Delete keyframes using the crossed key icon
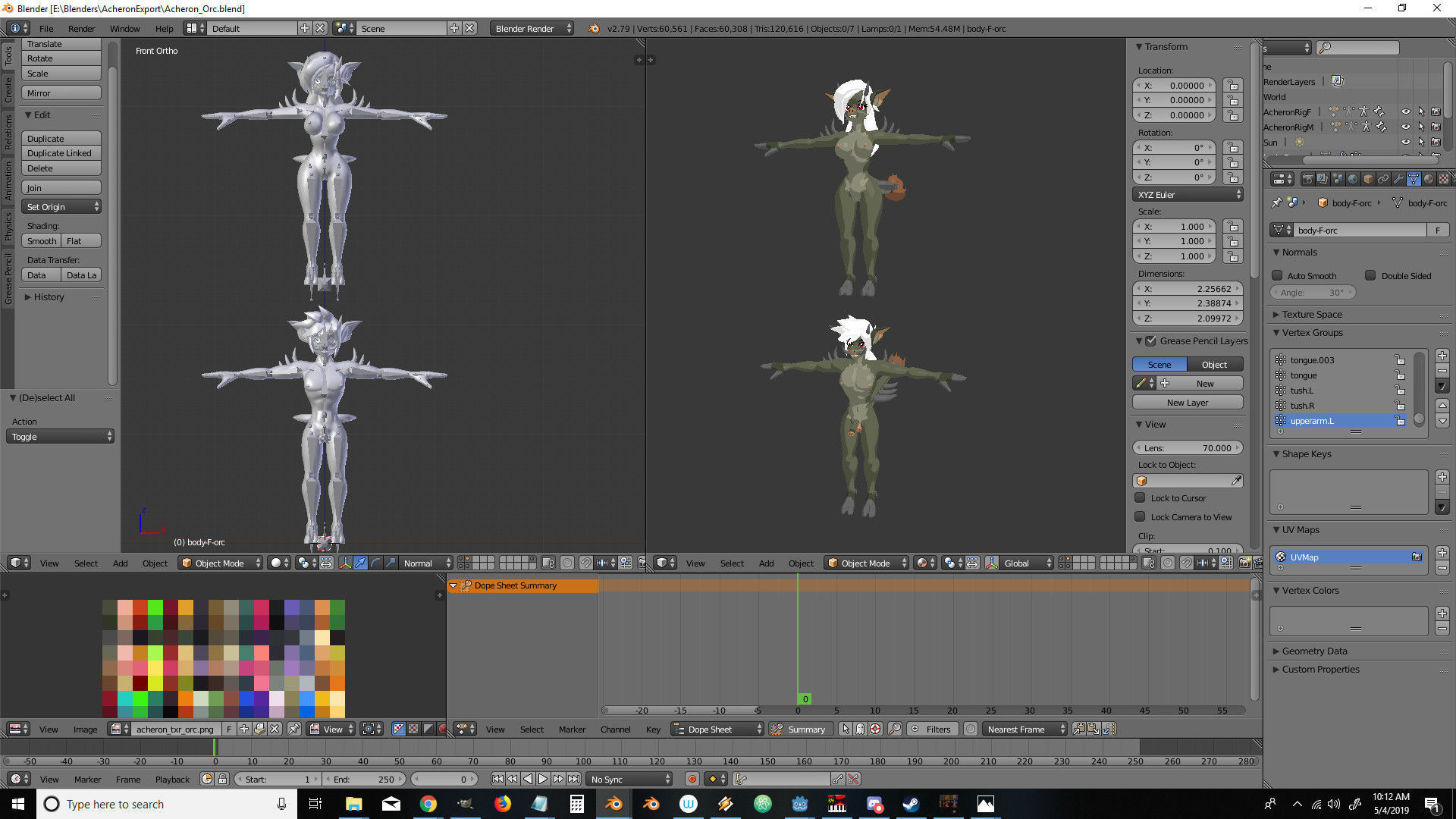 (854, 779)
